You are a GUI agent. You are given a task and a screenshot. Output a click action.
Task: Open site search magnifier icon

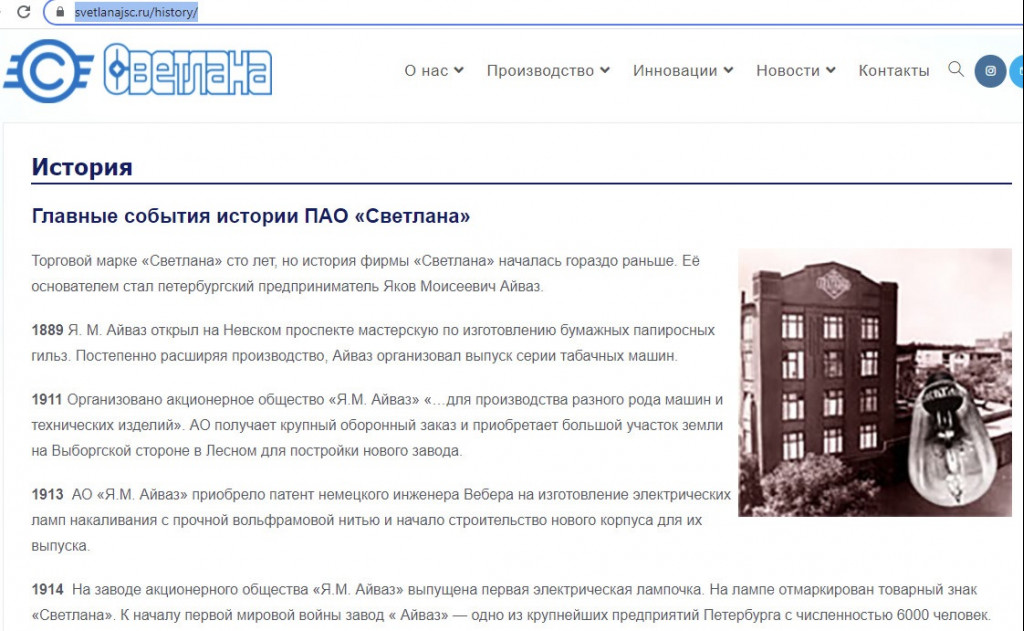click(955, 69)
